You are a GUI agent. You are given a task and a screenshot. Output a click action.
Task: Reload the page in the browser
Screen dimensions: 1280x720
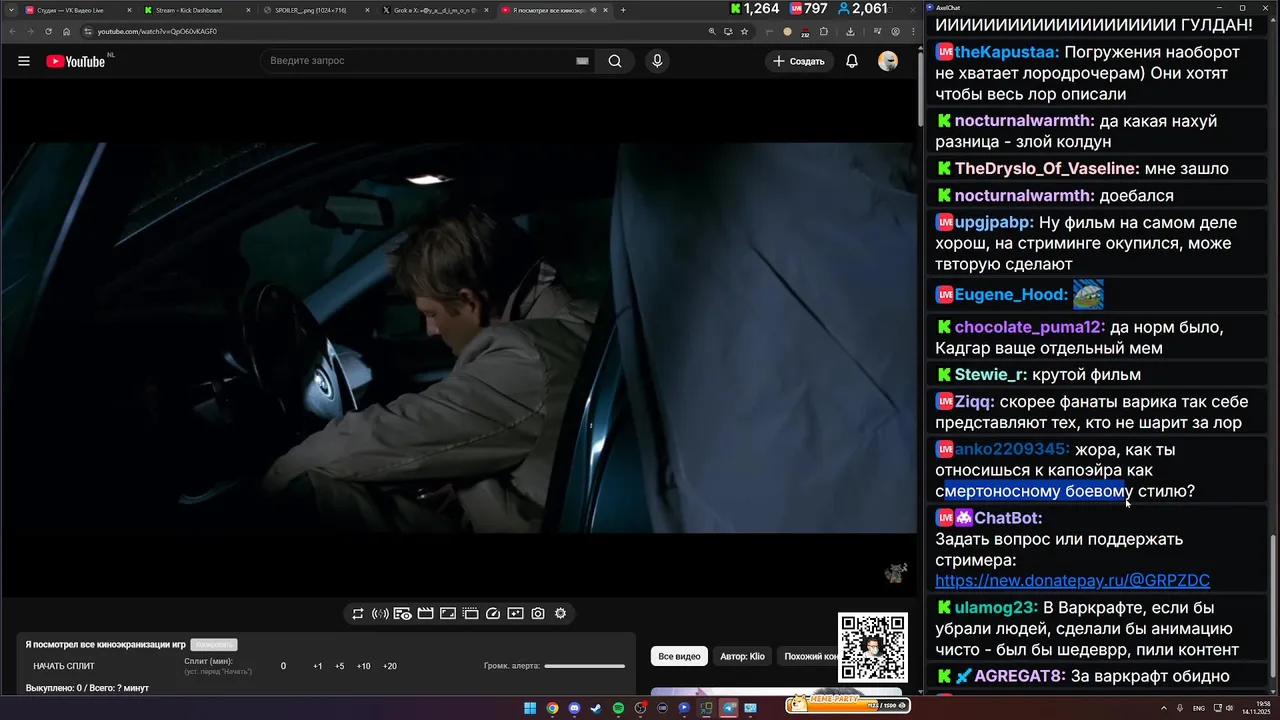point(48,31)
